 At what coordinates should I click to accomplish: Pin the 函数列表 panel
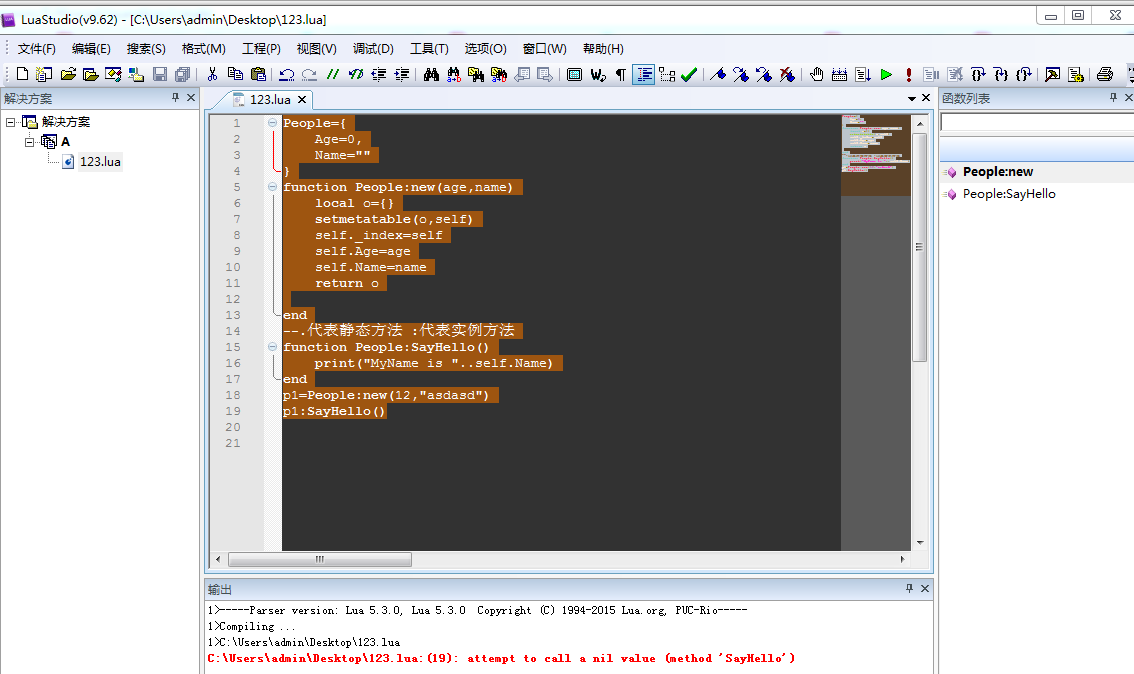1114,98
